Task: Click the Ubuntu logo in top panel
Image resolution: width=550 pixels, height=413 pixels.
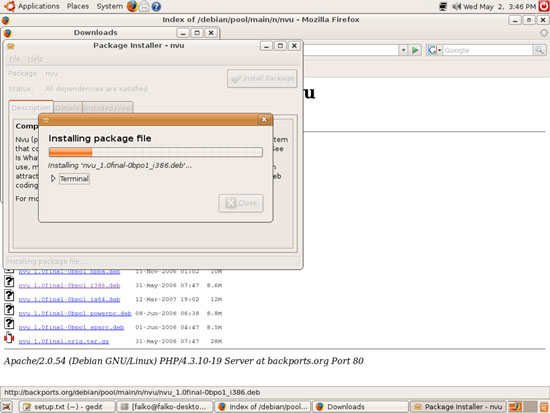Action: pyautogui.click(x=9, y=6)
